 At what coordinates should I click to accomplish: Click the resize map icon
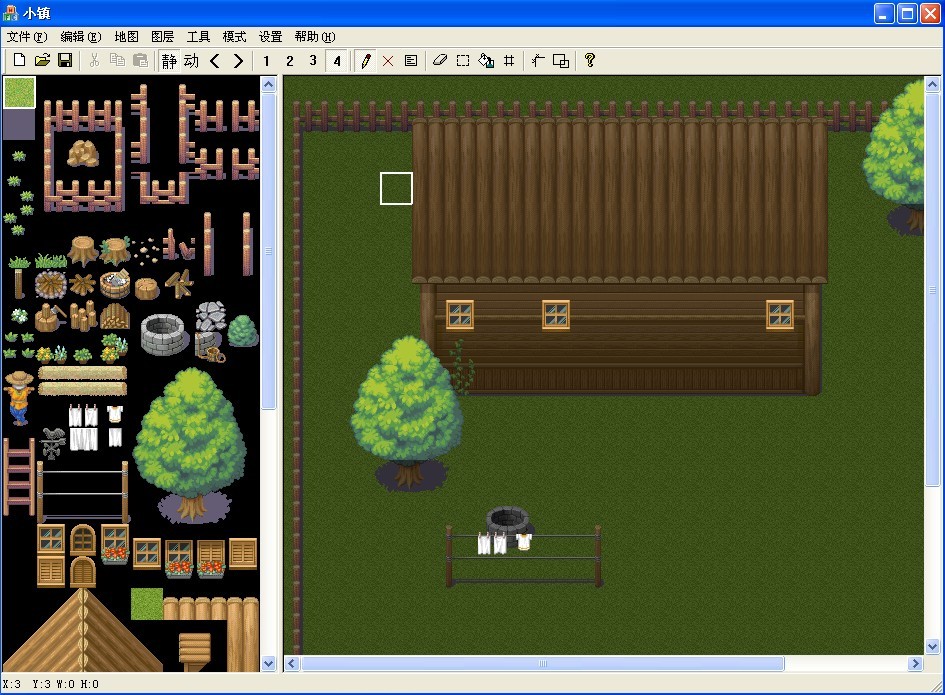[x=538, y=60]
